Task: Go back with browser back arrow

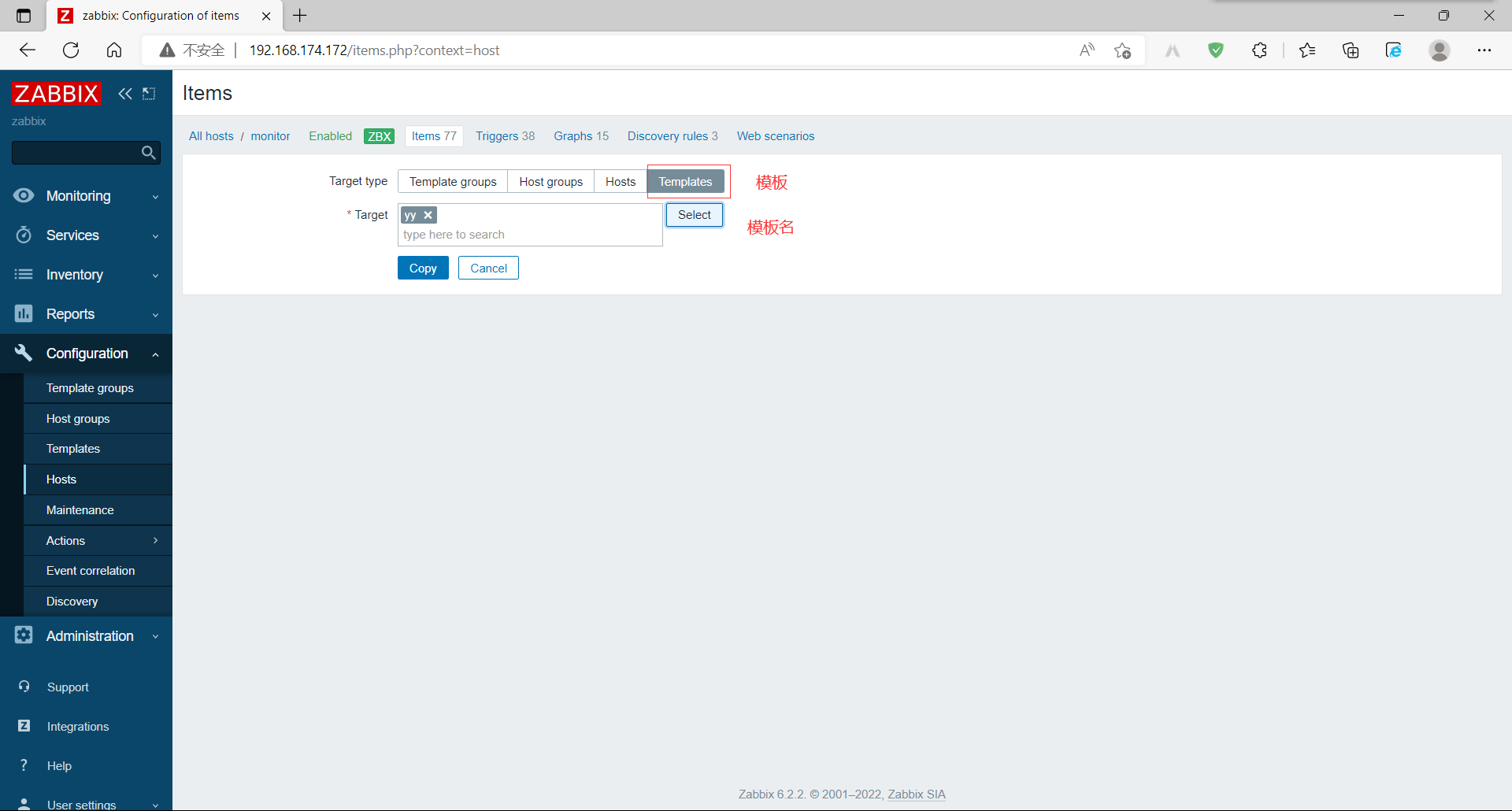Action: [x=28, y=50]
